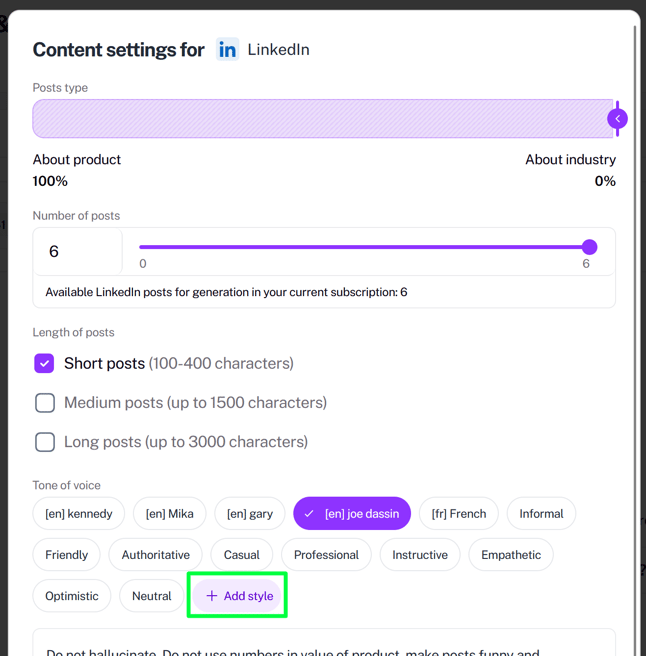Click the checkmark icon in joe dassin chip
The width and height of the screenshot is (646, 656).
(x=309, y=513)
